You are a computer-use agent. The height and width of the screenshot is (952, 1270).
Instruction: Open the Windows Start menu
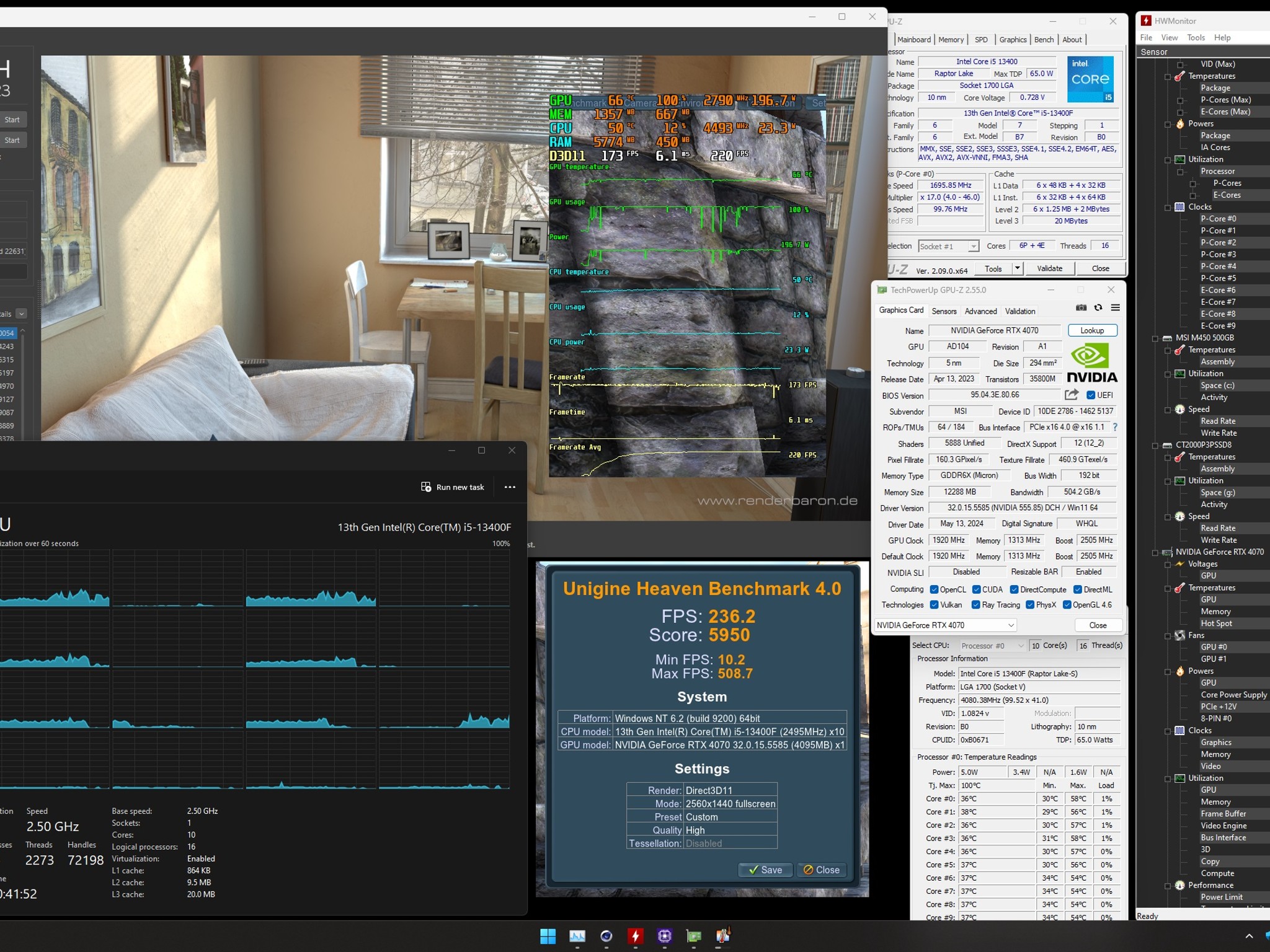click(548, 936)
